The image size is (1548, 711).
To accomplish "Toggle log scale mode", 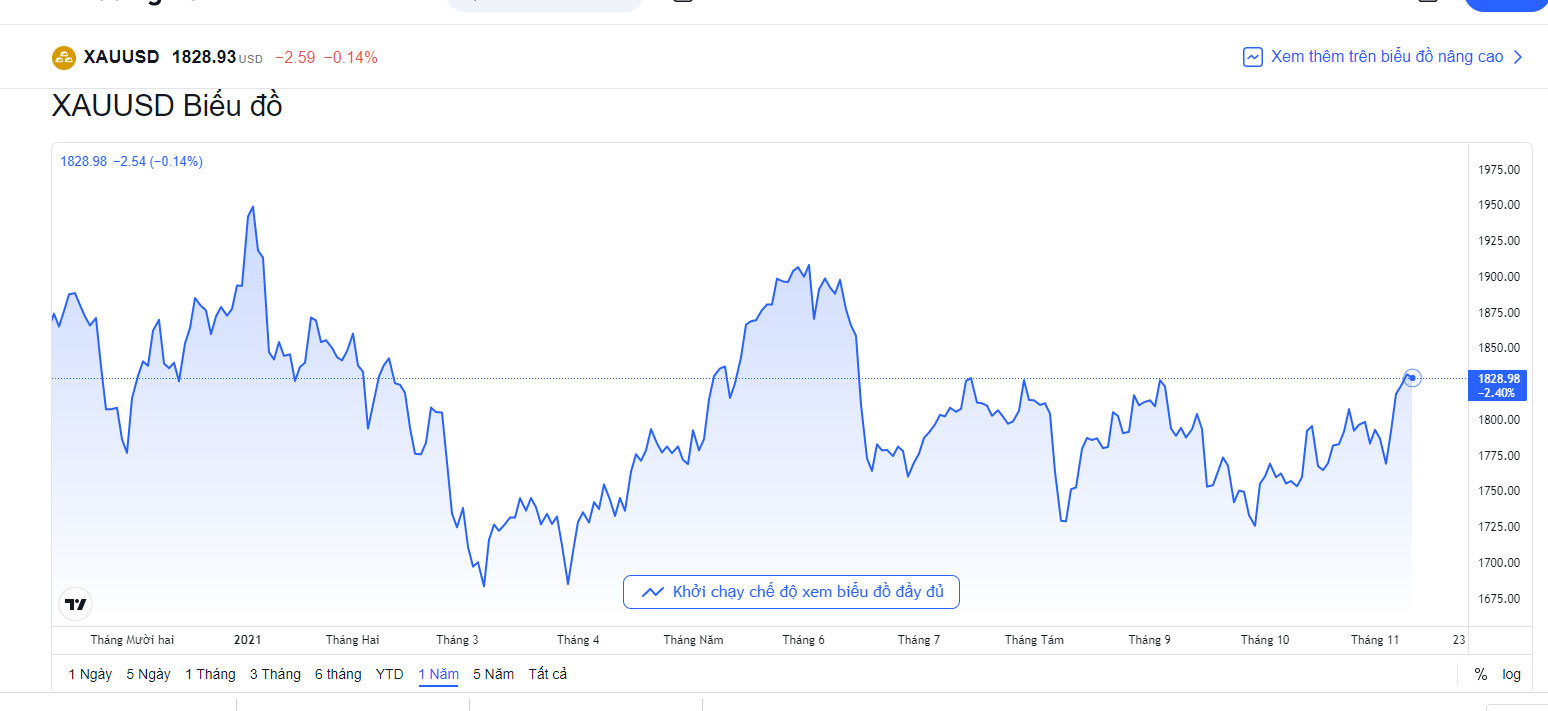I will click(x=1511, y=675).
